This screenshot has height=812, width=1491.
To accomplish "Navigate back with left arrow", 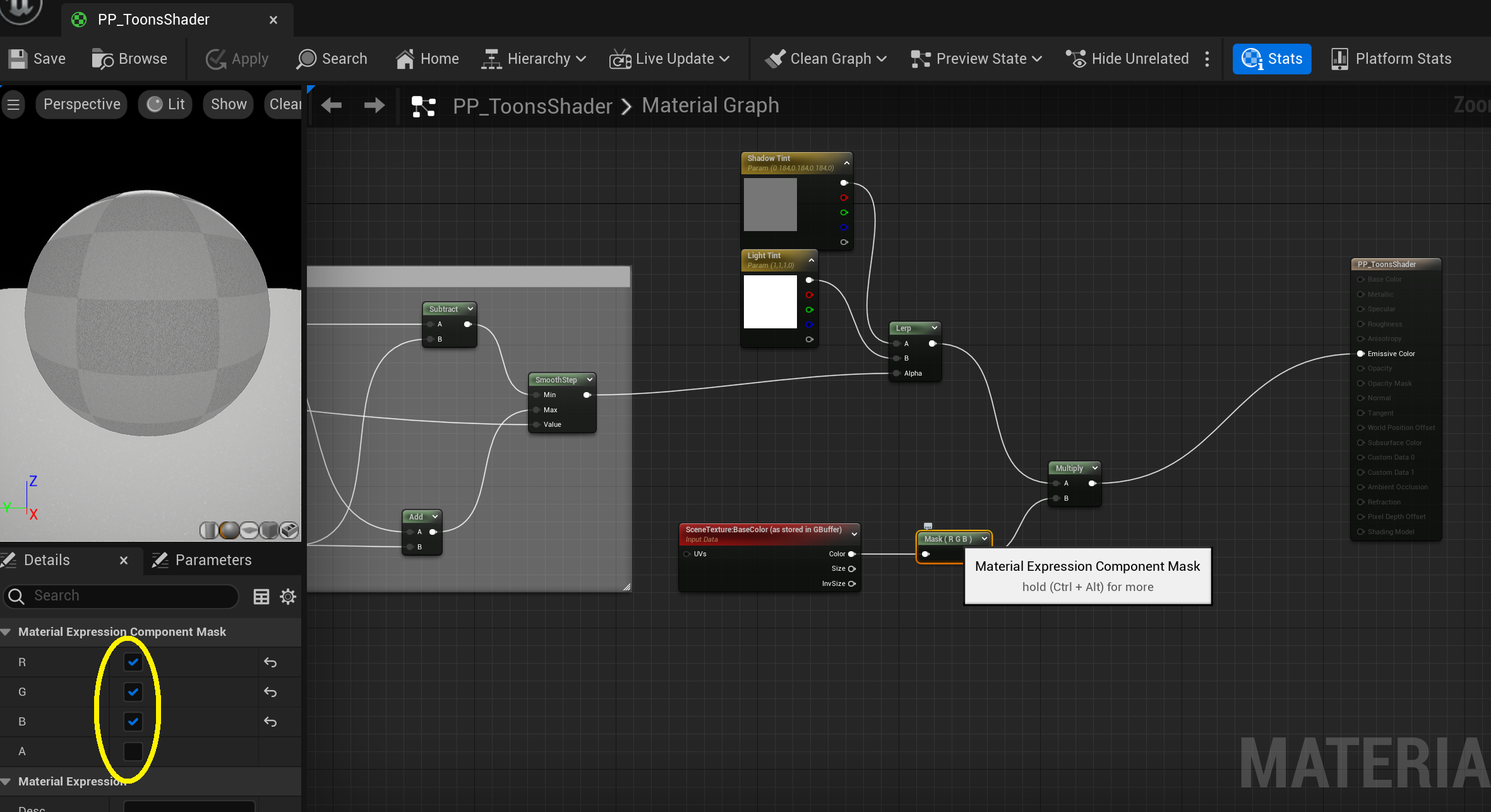I will click(332, 105).
